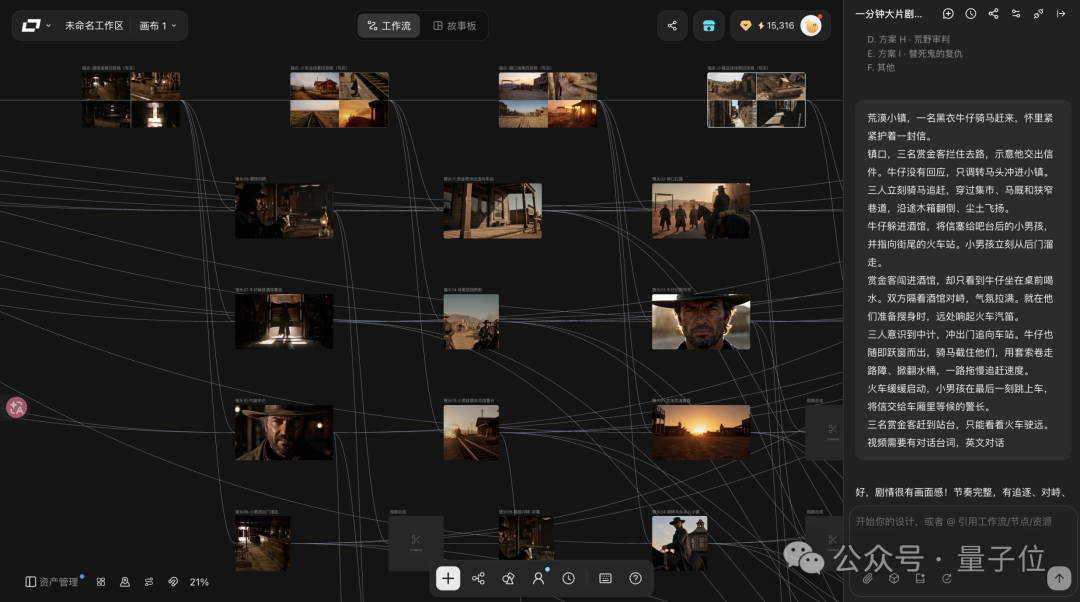Click the share icon in the top canvas bar
This screenshot has width=1080, height=602.
(x=672, y=26)
